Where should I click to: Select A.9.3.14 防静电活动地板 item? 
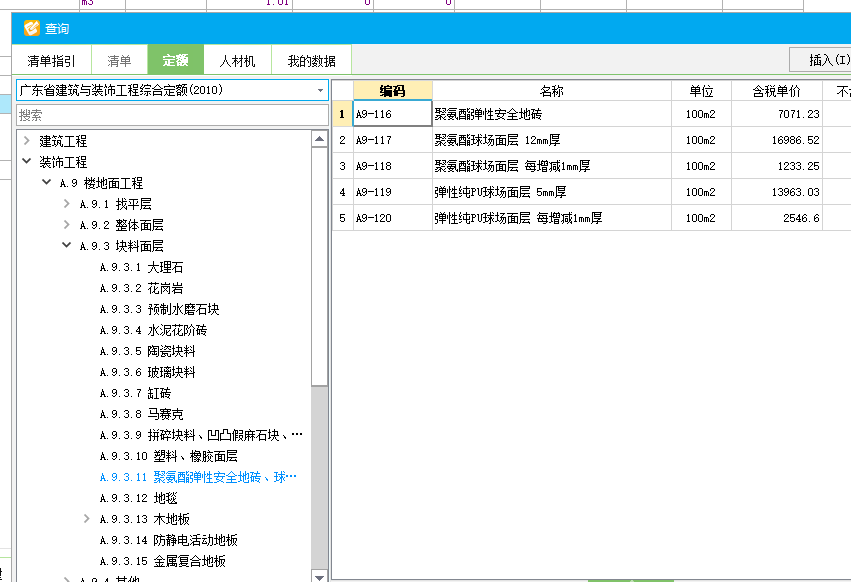pyautogui.click(x=169, y=540)
